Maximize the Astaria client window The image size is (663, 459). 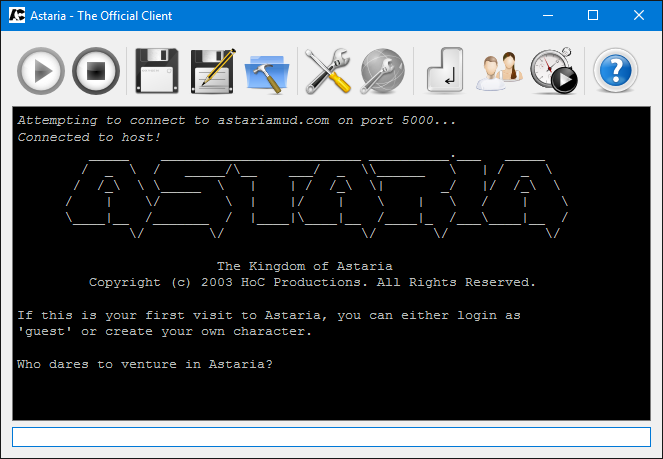pyautogui.click(x=593, y=16)
